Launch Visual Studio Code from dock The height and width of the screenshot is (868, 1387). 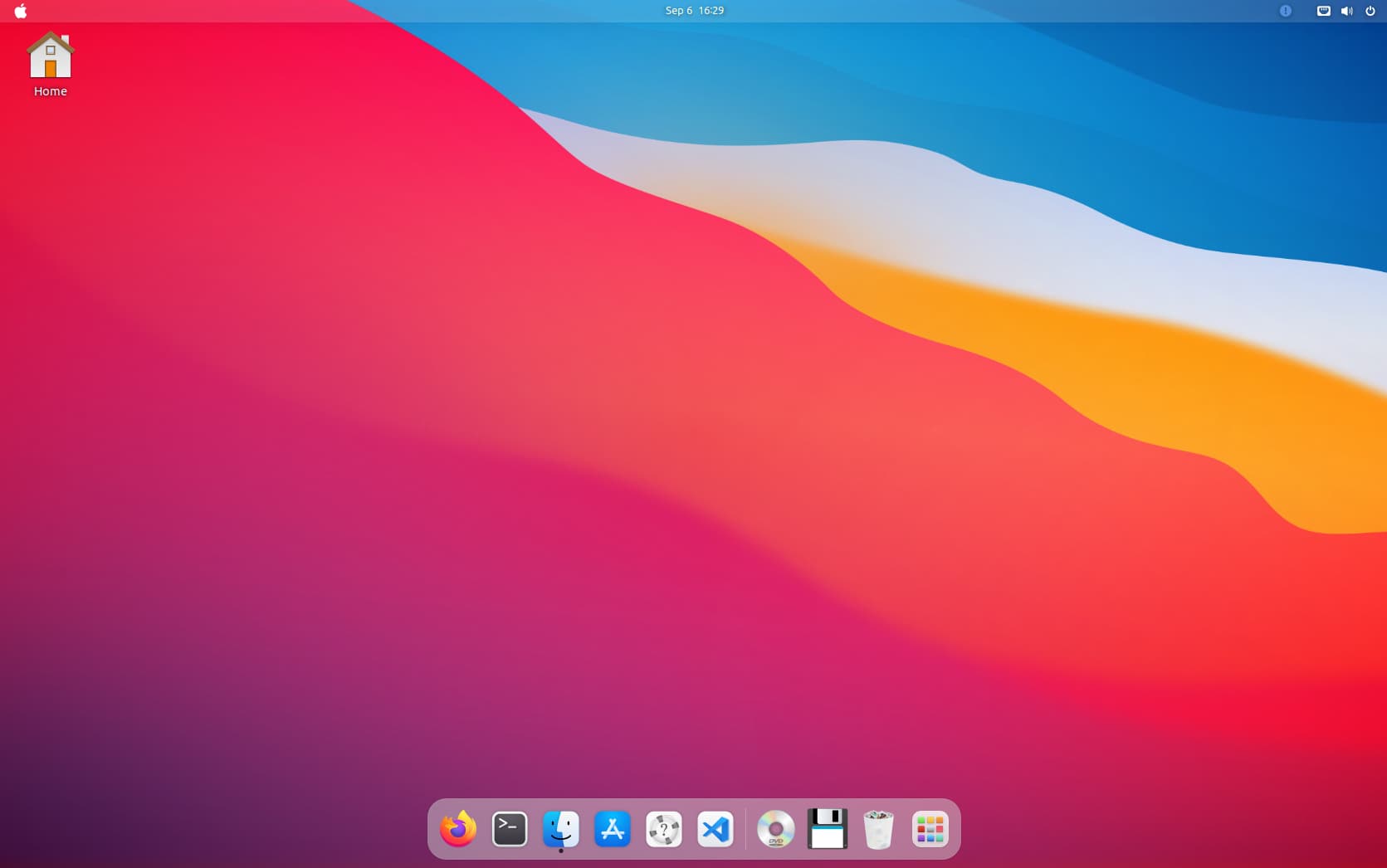click(x=715, y=829)
